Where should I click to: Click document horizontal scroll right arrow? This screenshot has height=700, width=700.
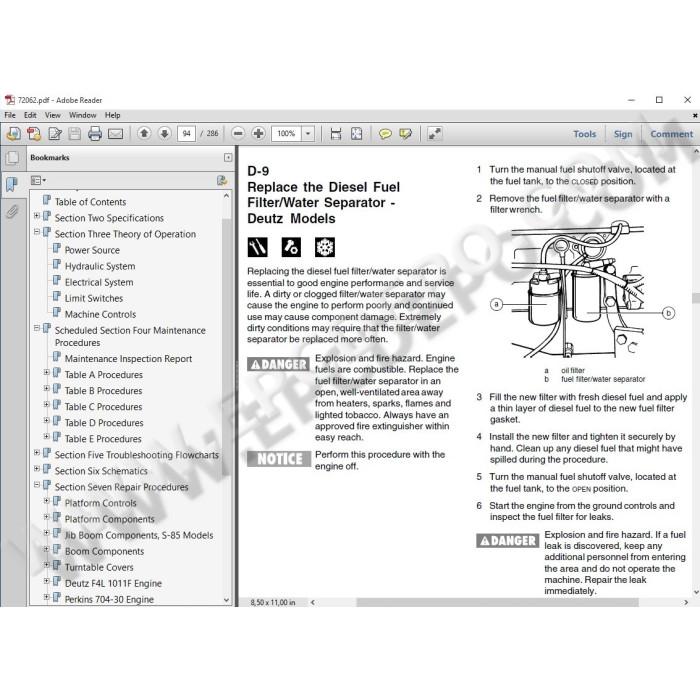[686, 602]
